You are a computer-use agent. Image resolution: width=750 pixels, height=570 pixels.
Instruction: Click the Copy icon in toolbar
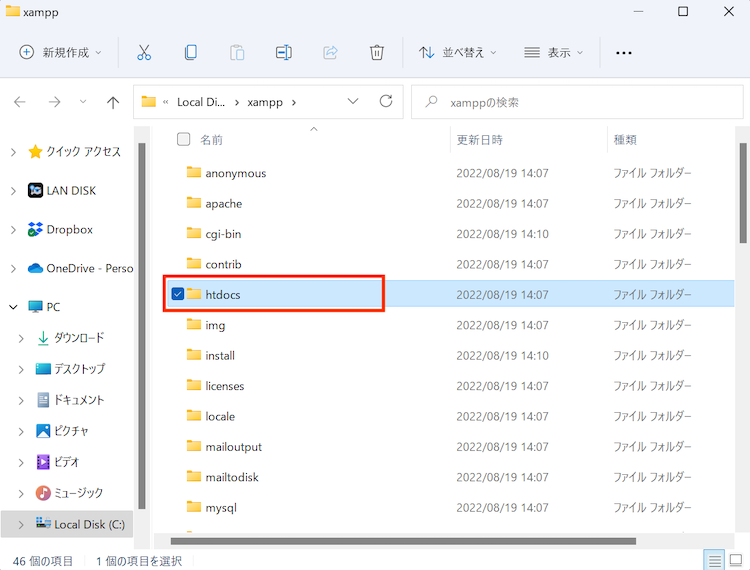click(190, 52)
